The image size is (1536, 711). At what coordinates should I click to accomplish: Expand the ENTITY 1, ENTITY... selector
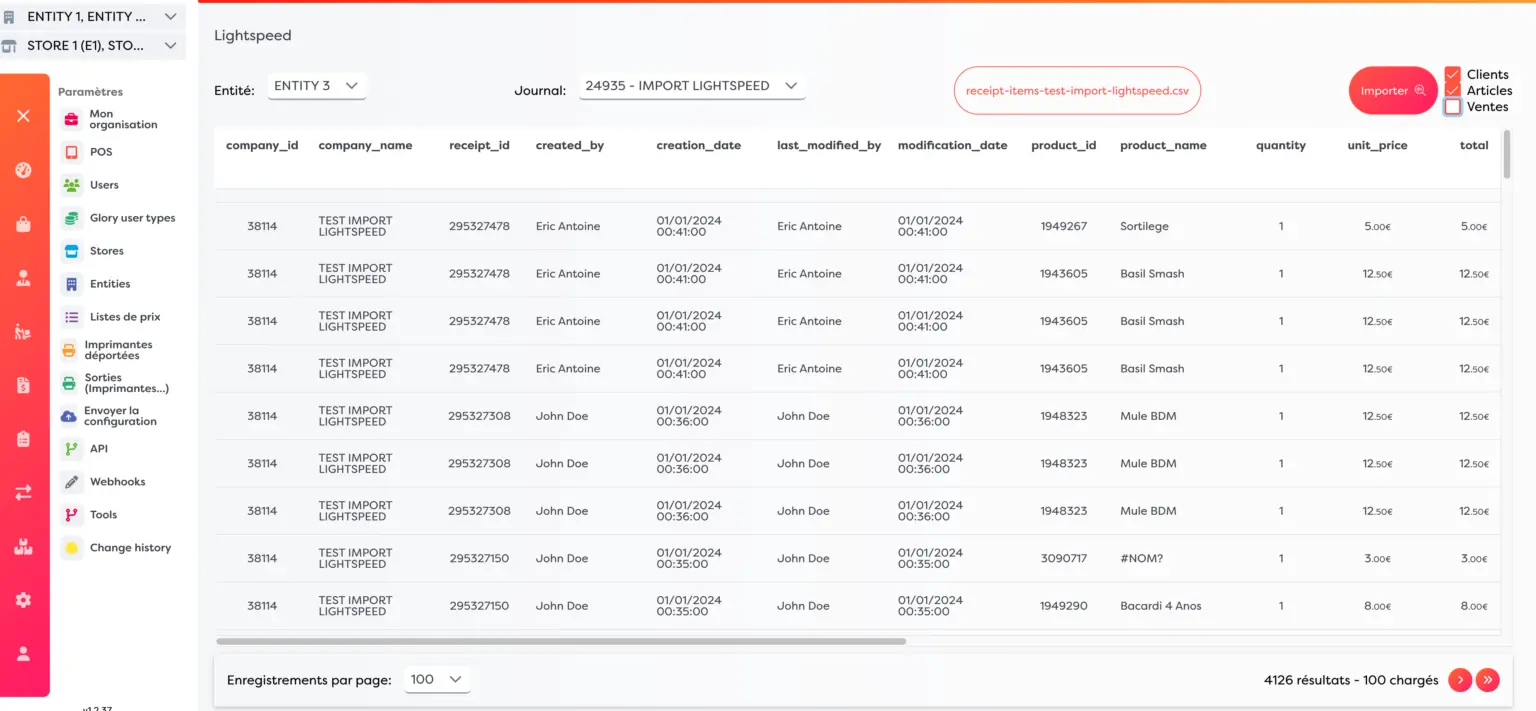tap(93, 17)
